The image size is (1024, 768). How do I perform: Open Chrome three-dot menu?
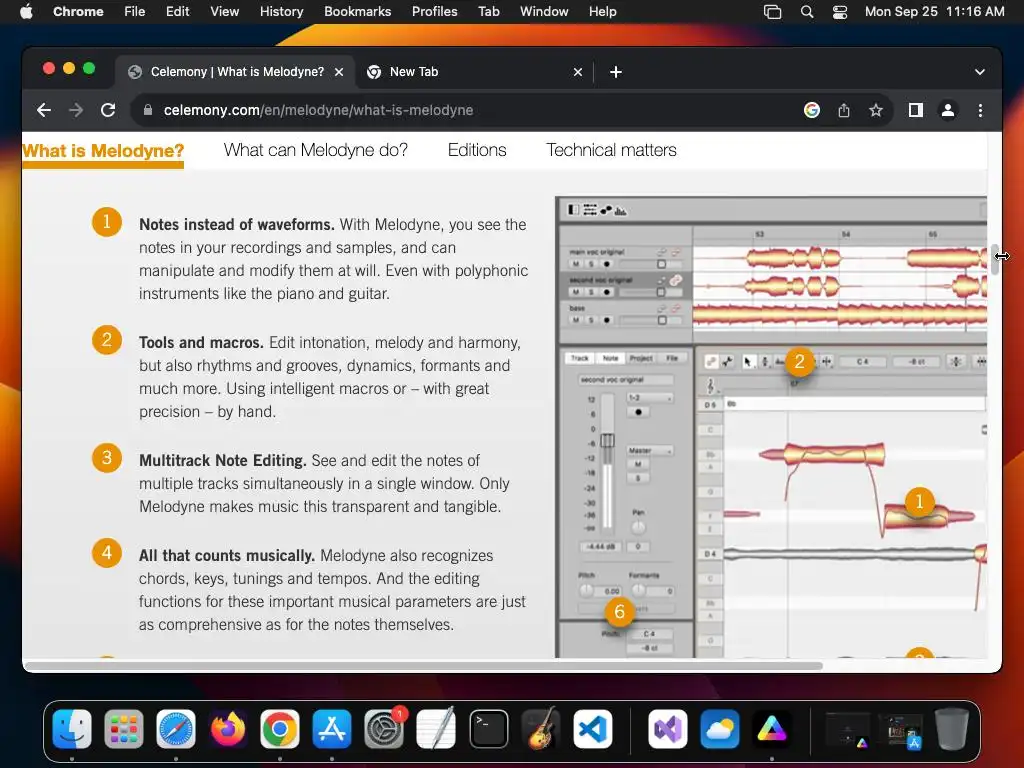click(980, 110)
